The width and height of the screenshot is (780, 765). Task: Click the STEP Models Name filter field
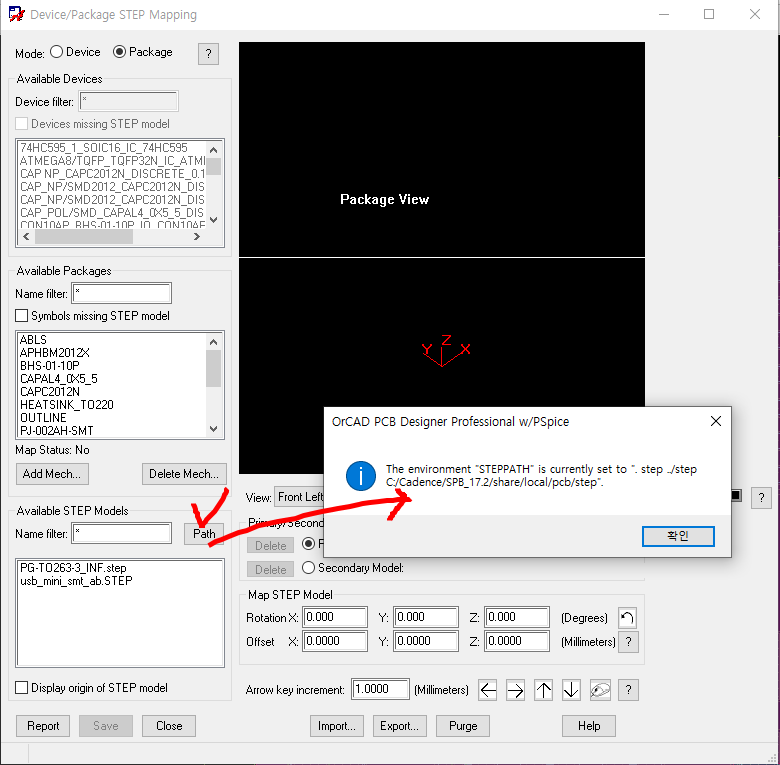[x=122, y=534]
